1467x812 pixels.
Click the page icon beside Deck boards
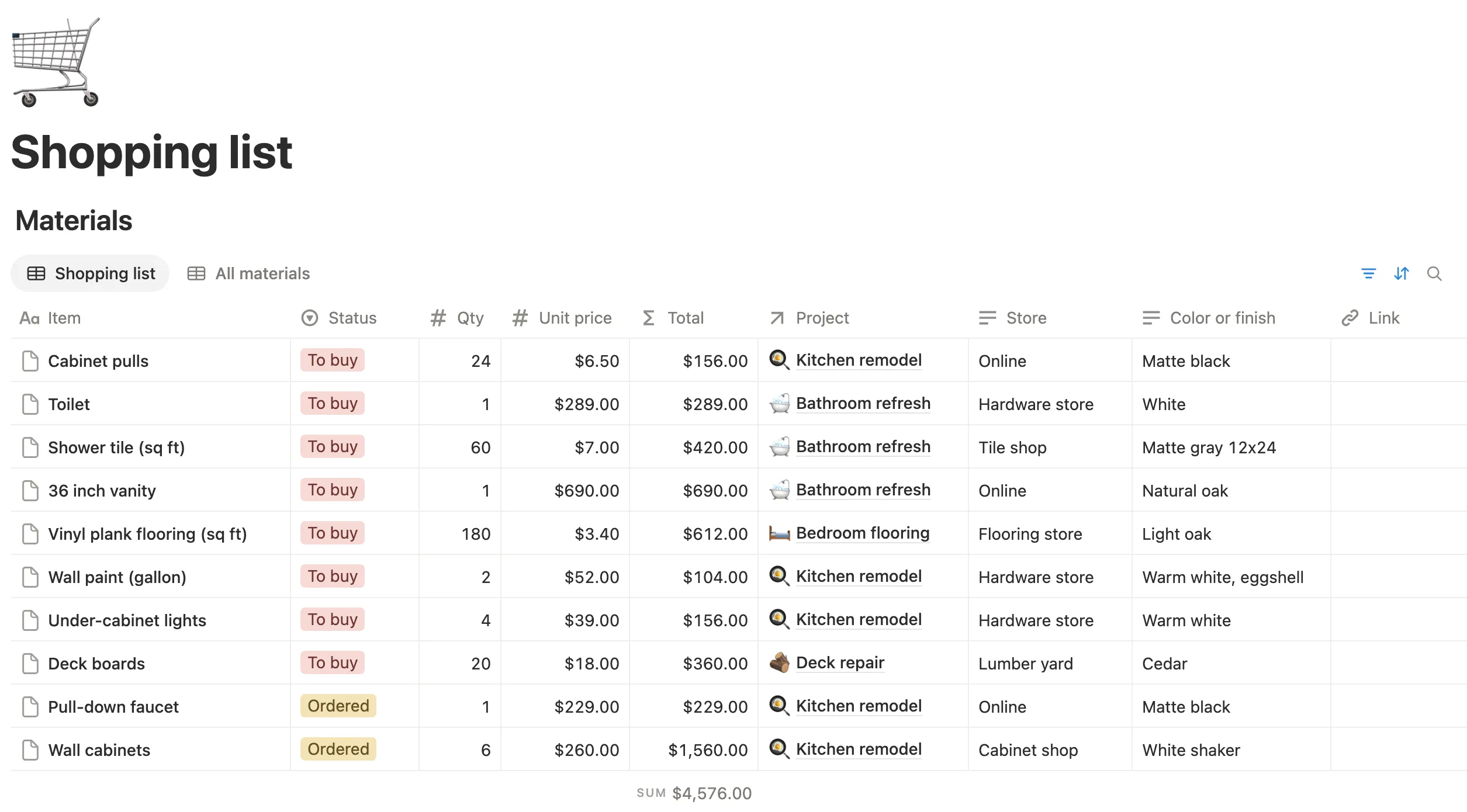click(x=30, y=664)
